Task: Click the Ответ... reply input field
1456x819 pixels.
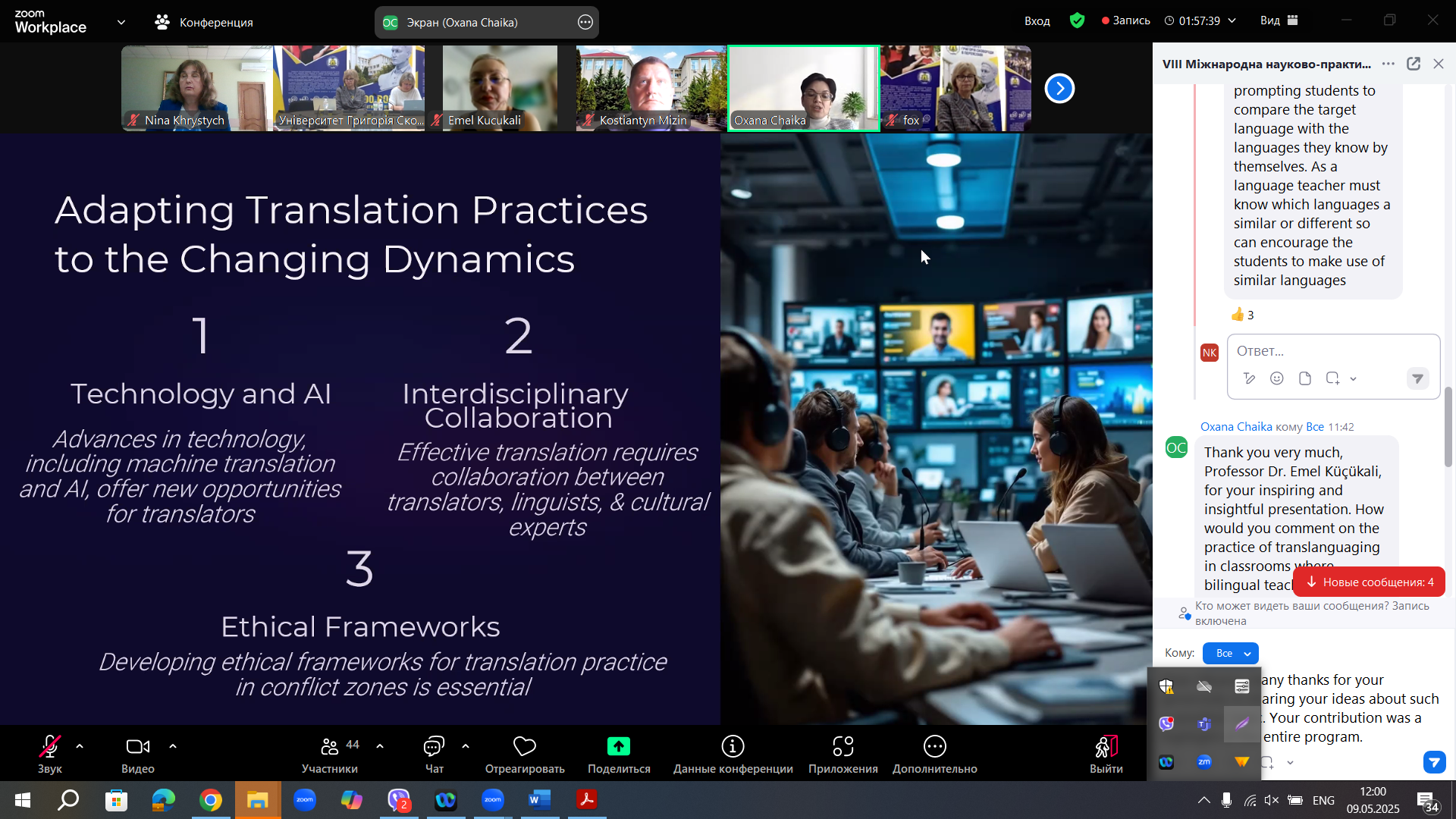Action: (x=1332, y=351)
